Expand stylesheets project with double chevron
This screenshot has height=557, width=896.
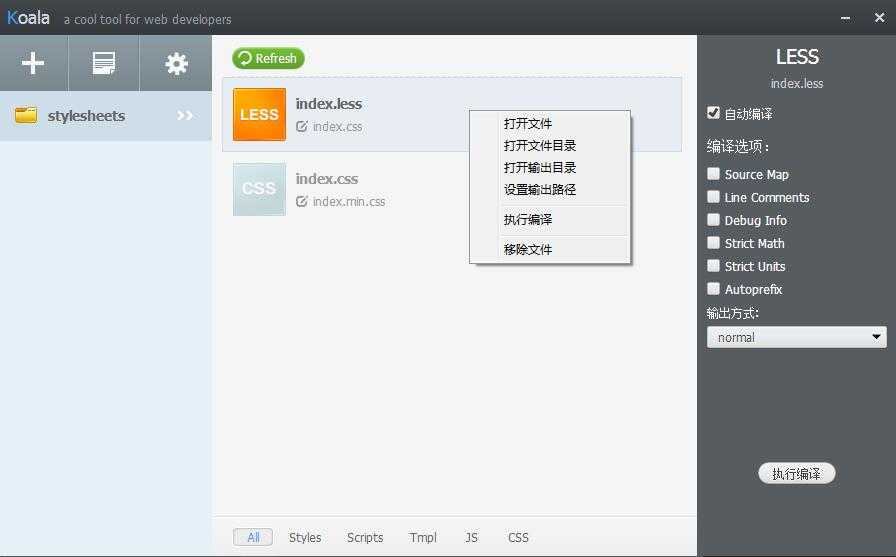click(x=185, y=115)
